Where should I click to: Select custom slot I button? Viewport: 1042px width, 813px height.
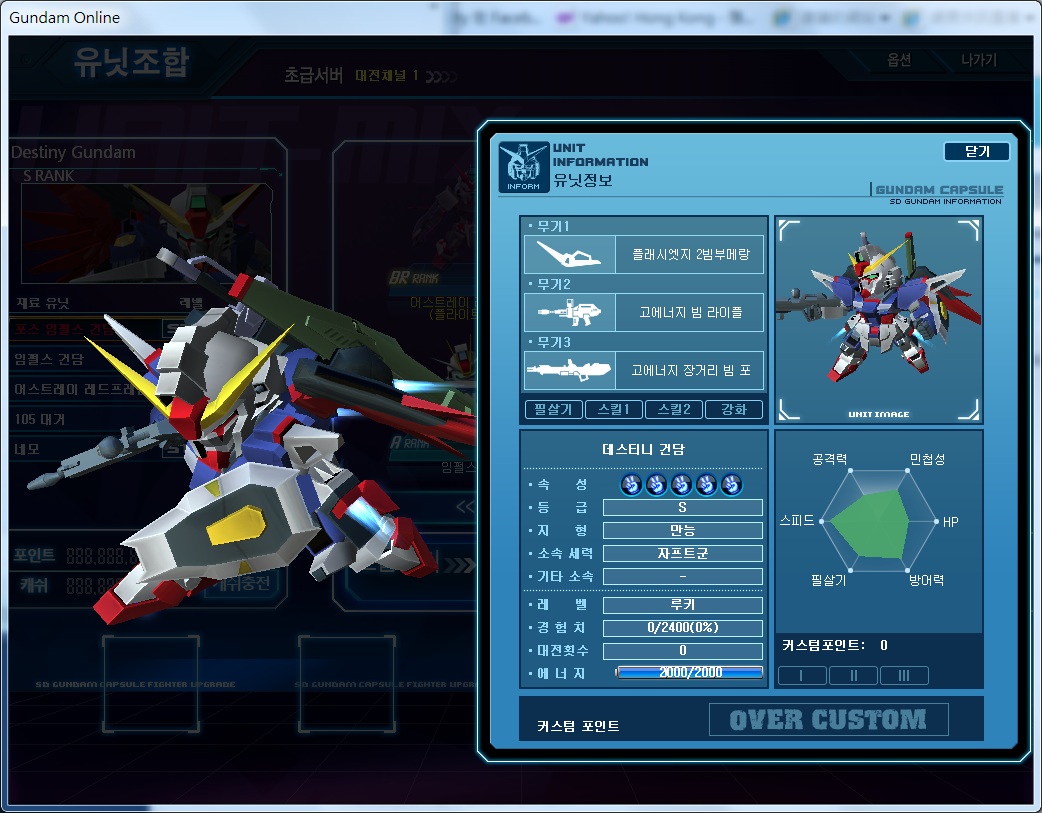click(802, 676)
